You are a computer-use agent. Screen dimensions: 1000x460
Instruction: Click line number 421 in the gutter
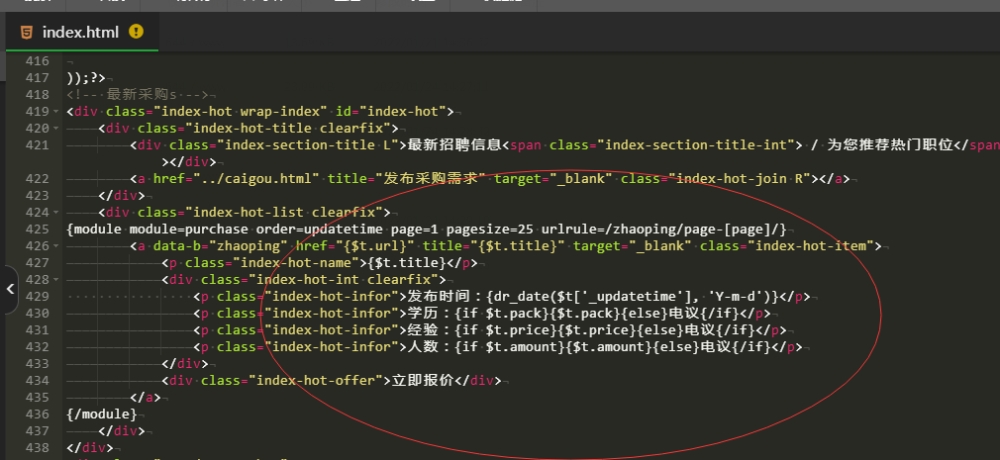(x=37, y=145)
